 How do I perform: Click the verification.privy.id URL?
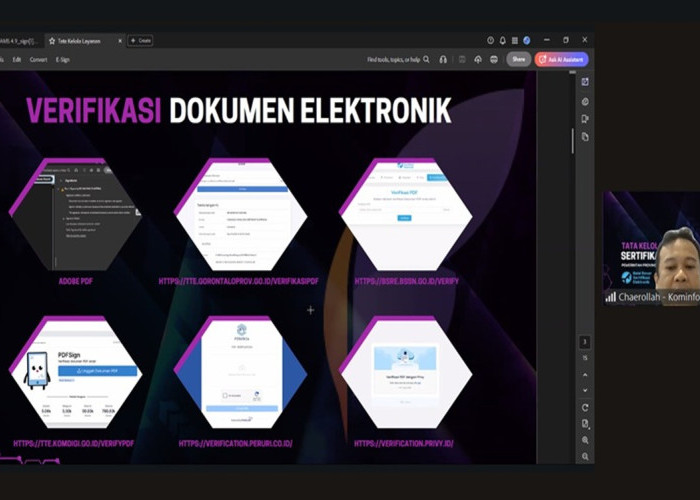click(x=404, y=444)
